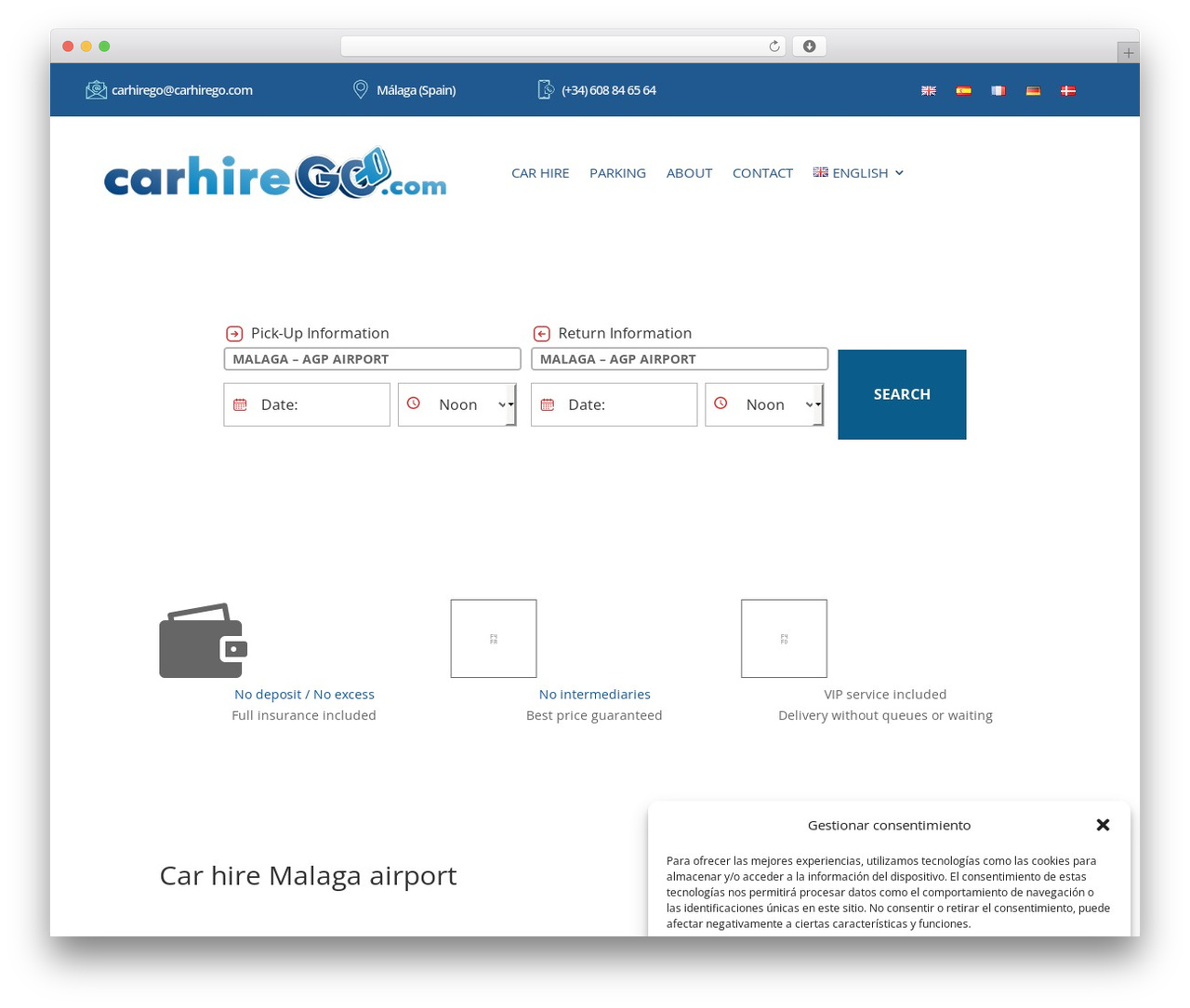Click the SEARCH button
This screenshot has width=1190, height=1008.
click(x=902, y=394)
